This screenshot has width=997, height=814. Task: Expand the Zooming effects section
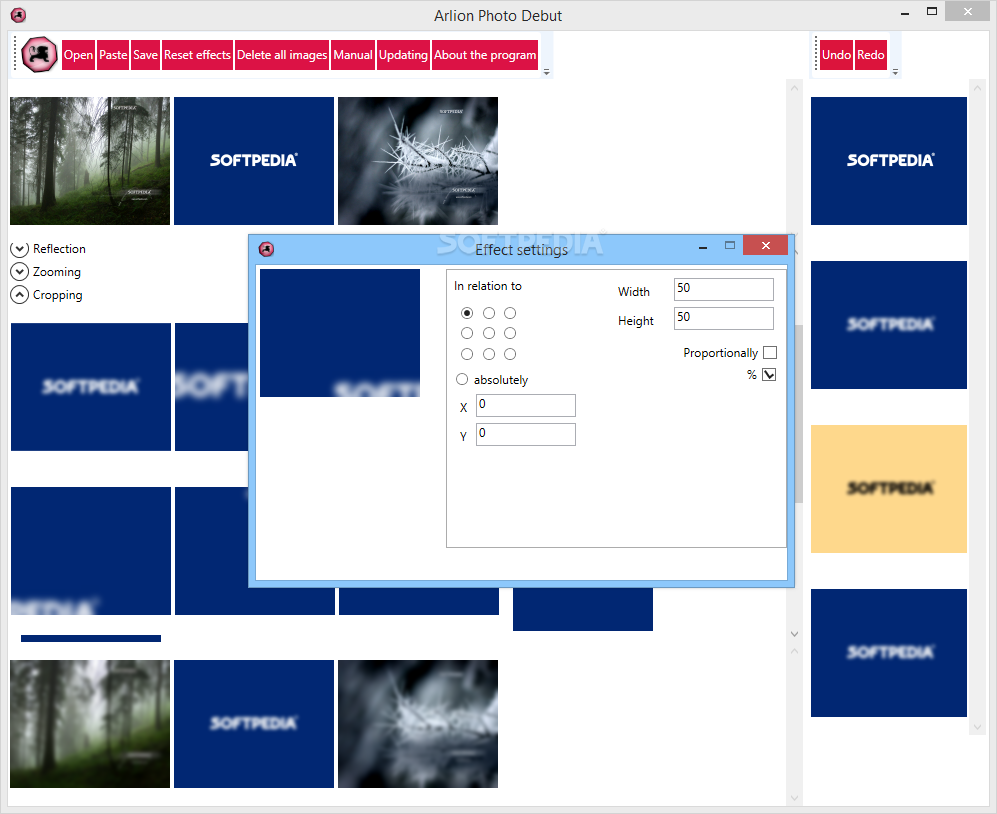point(20,272)
